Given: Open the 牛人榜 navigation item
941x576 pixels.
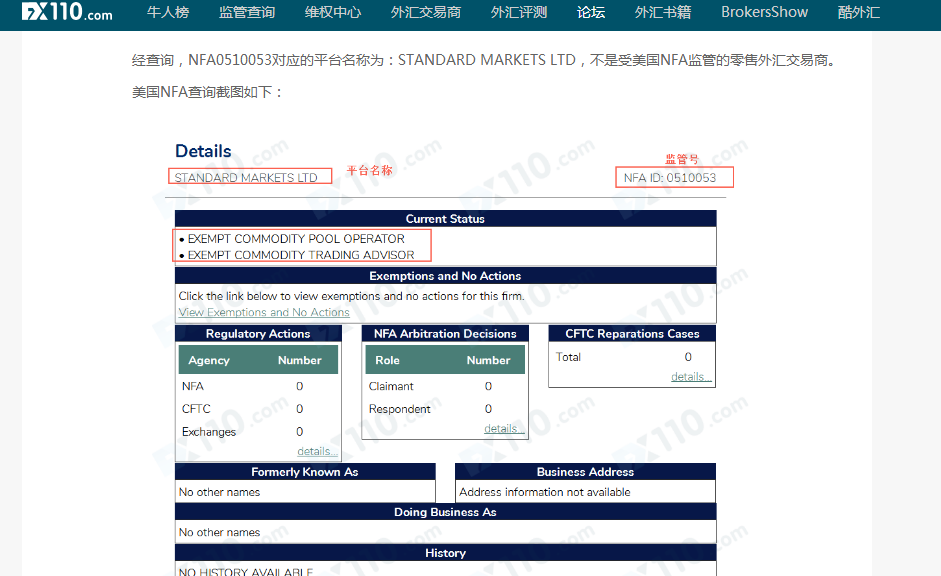Looking at the screenshot, I should click(166, 13).
